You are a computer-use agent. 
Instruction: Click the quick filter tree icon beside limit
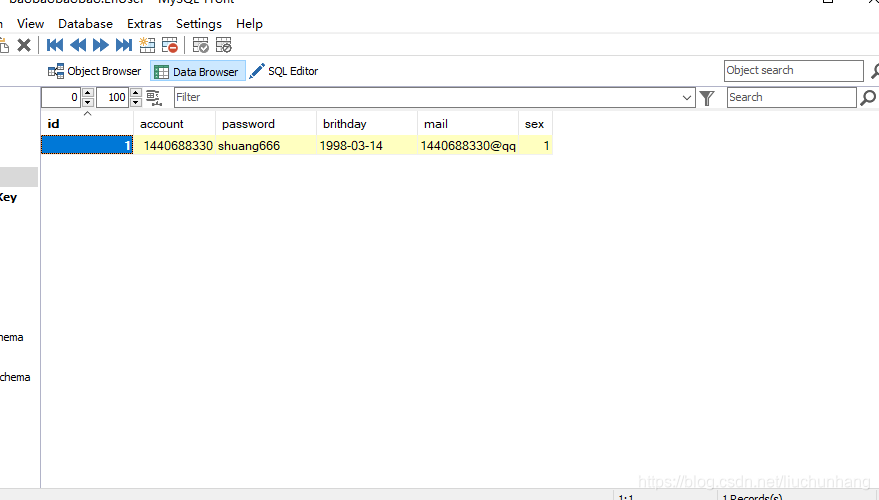pos(154,98)
